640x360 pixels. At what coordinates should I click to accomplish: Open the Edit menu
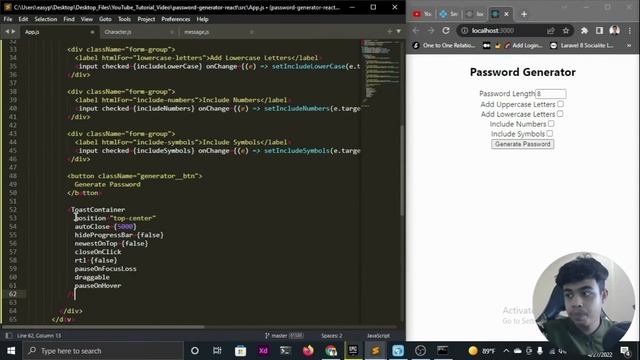[23, 19]
